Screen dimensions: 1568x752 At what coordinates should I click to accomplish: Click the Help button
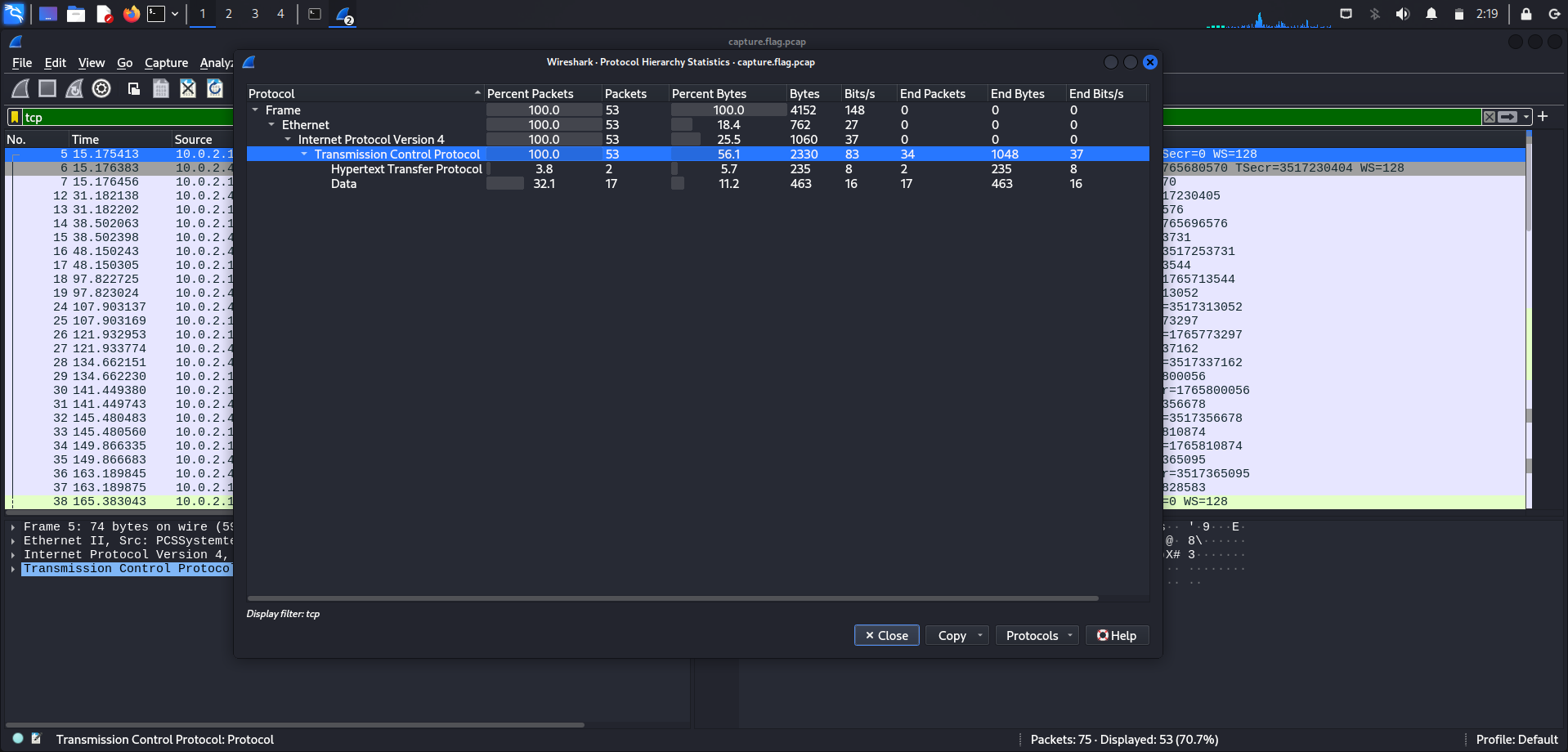(x=1117, y=635)
